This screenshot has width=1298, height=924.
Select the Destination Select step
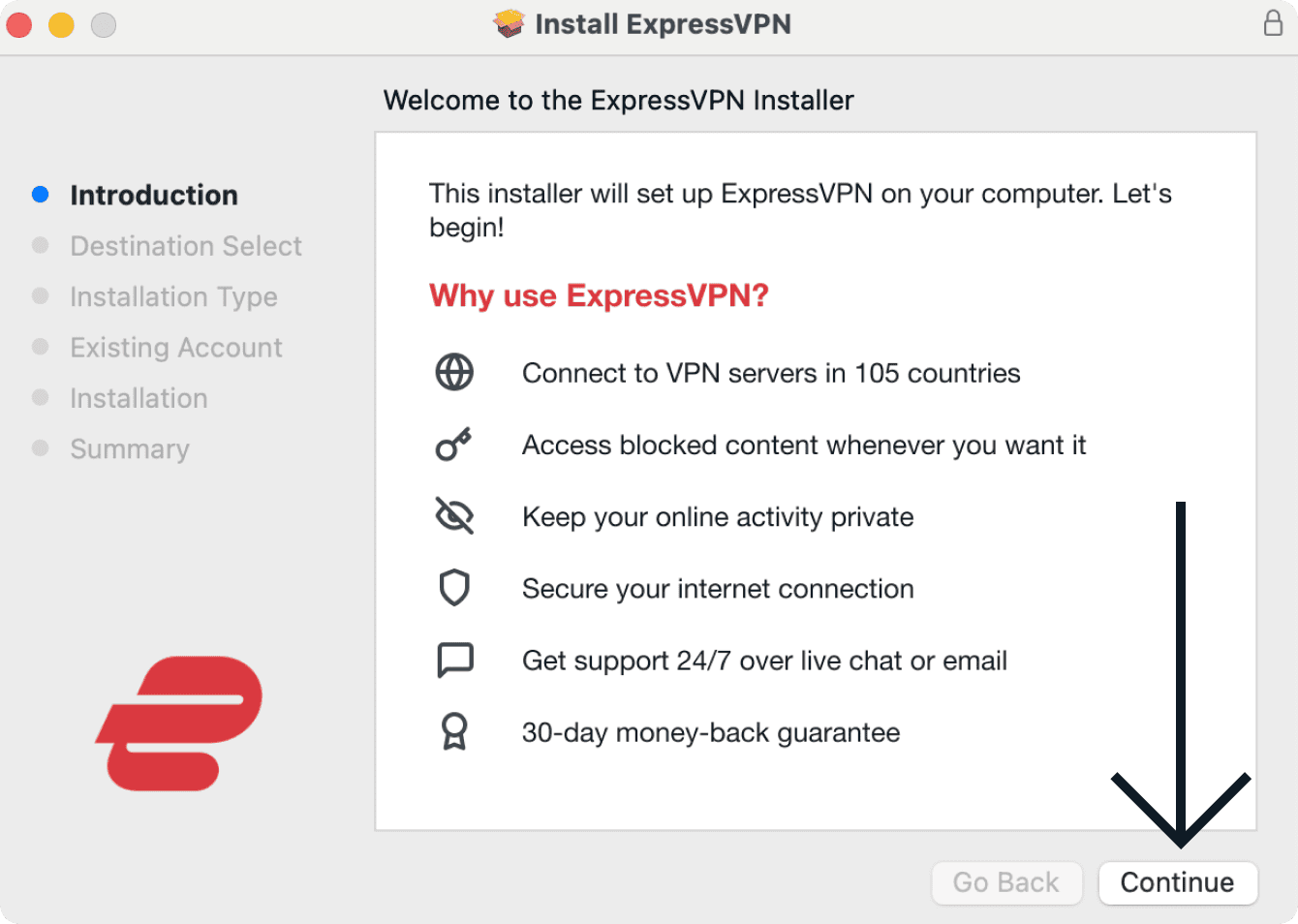pyautogui.click(x=186, y=246)
